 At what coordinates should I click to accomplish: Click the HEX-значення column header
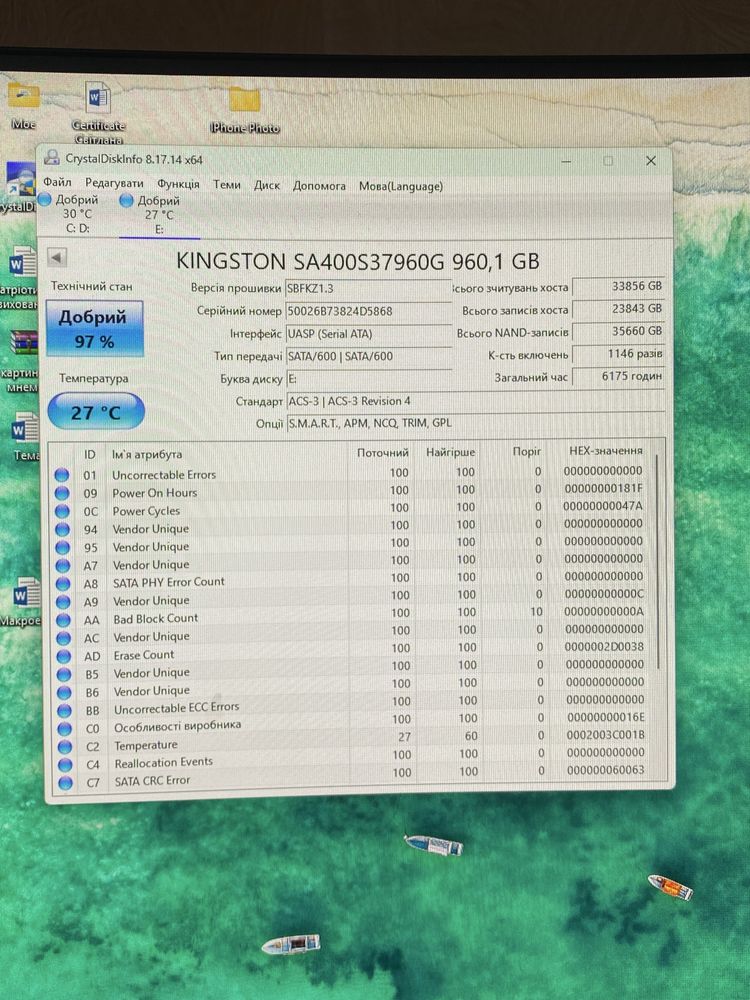click(606, 451)
